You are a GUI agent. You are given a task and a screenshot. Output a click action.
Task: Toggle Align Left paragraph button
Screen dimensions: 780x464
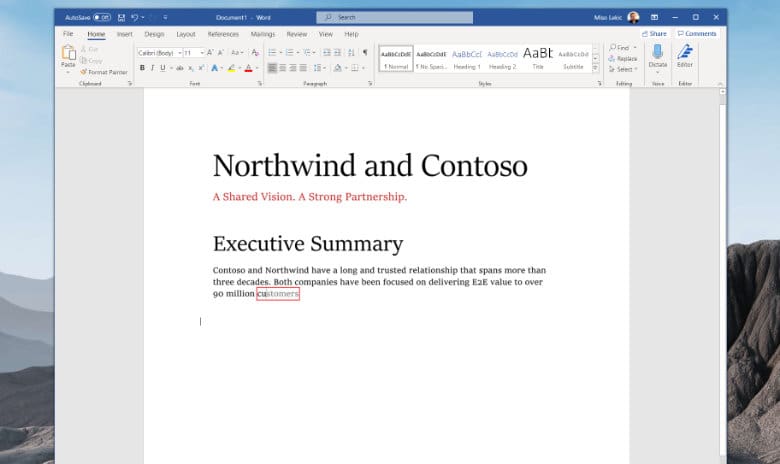(x=272, y=68)
